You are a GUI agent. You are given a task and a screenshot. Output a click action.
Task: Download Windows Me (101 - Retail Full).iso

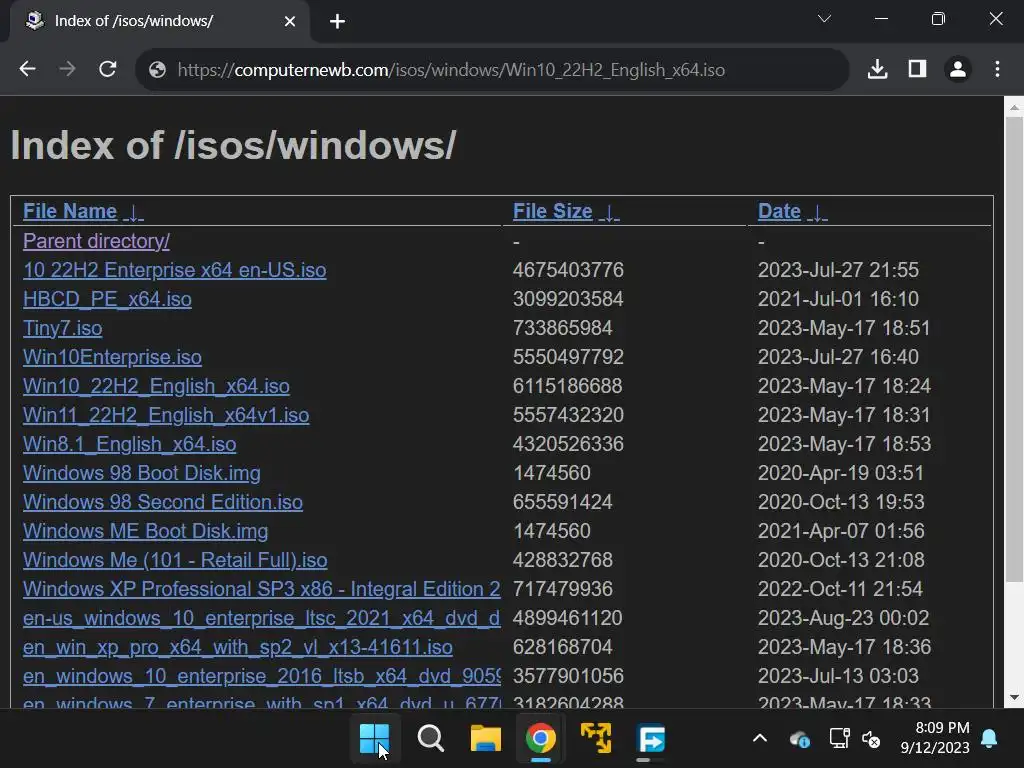click(x=175, y=560)
